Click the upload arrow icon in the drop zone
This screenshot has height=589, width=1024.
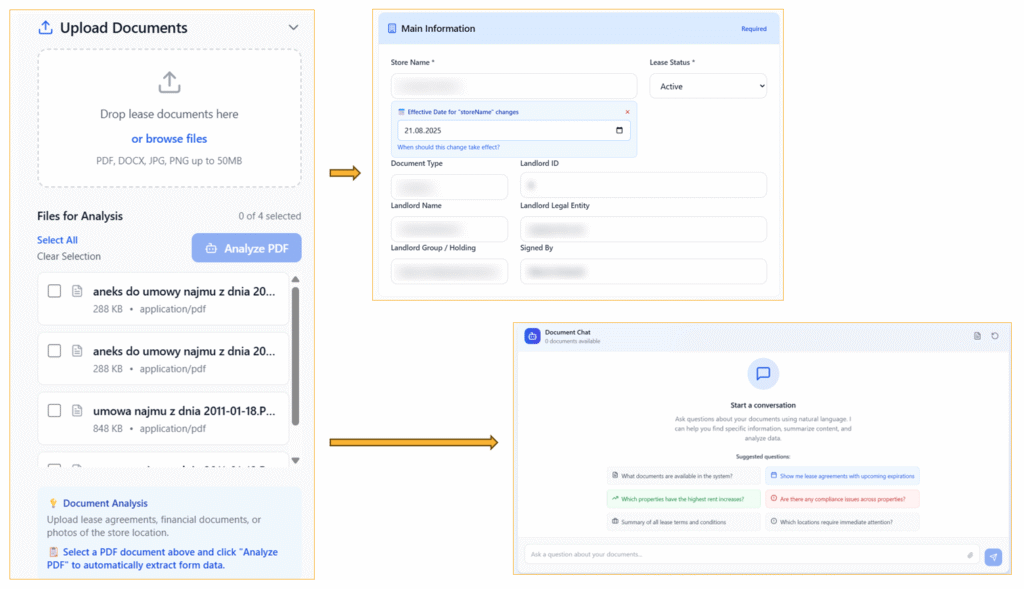tap(169, 82)
